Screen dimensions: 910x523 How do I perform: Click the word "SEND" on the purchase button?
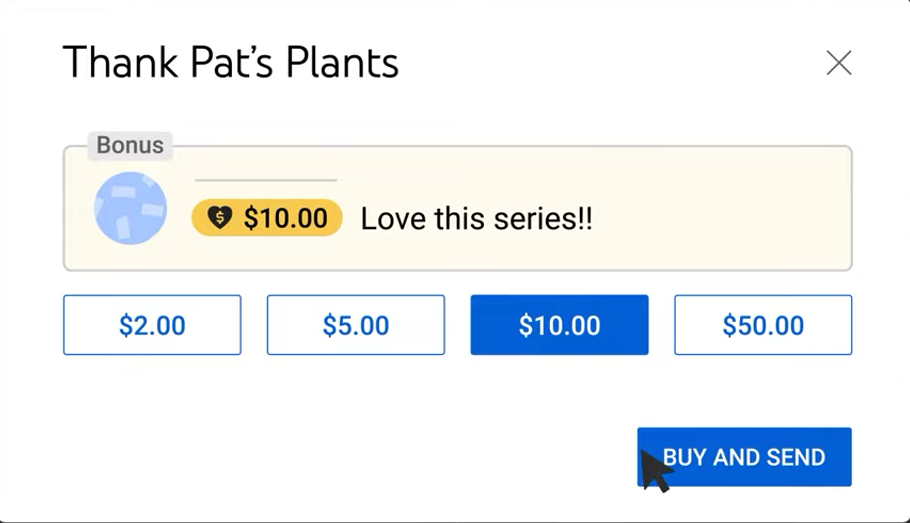(790, 457)
